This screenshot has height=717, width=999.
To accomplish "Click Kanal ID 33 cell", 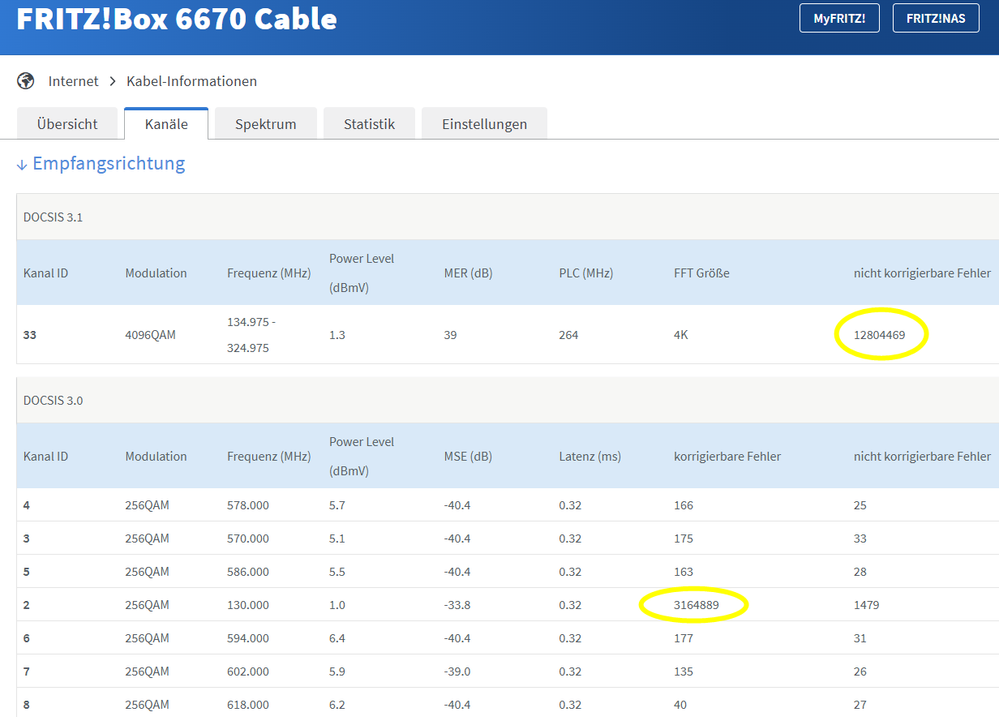I will click(x=30, y=335).
